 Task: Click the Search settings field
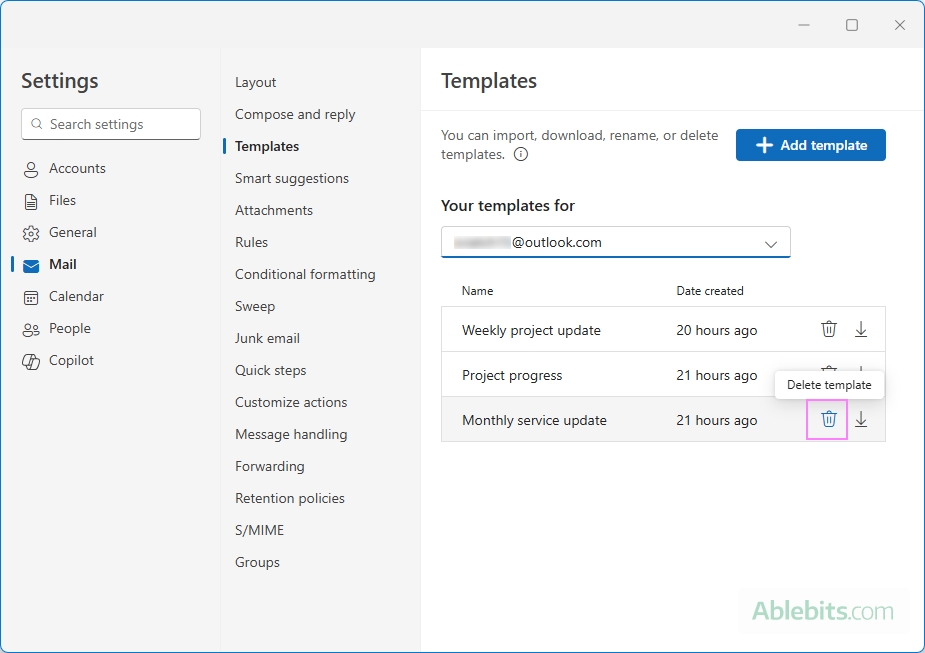[110, 123]
